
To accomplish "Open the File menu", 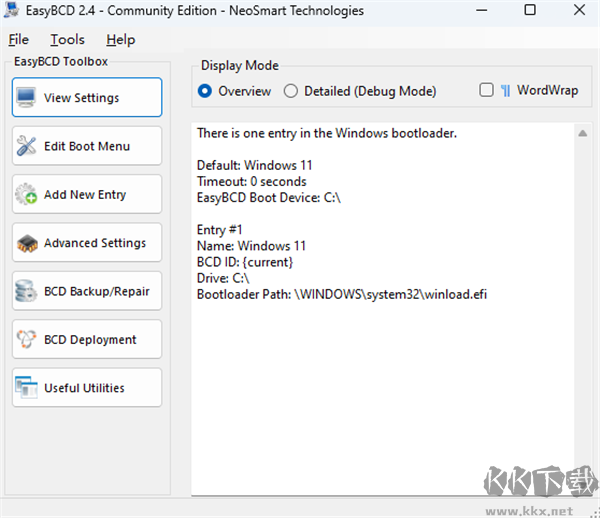I will (x=18, y=39).
